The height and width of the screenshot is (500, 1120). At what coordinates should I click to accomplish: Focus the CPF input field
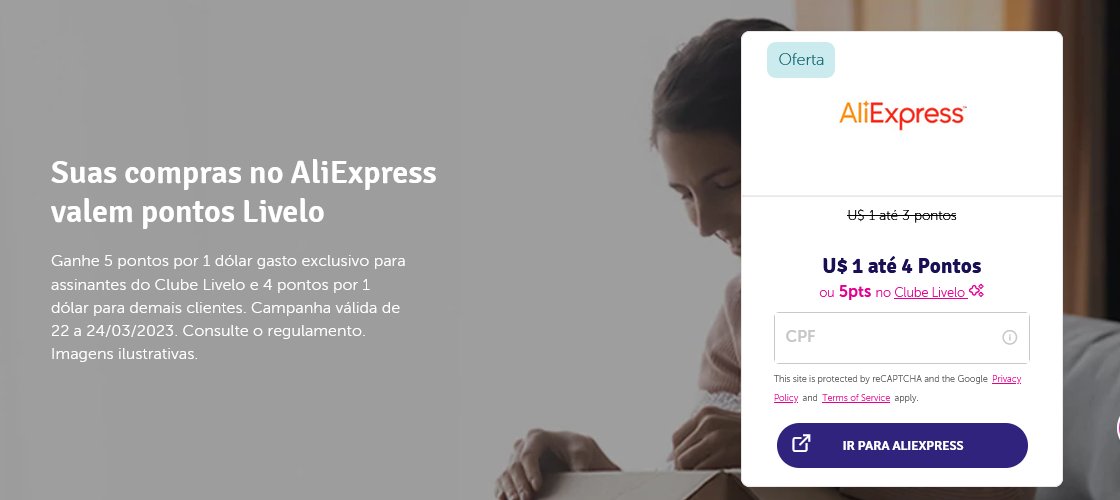pyautogui.click(x=901, y=337)
